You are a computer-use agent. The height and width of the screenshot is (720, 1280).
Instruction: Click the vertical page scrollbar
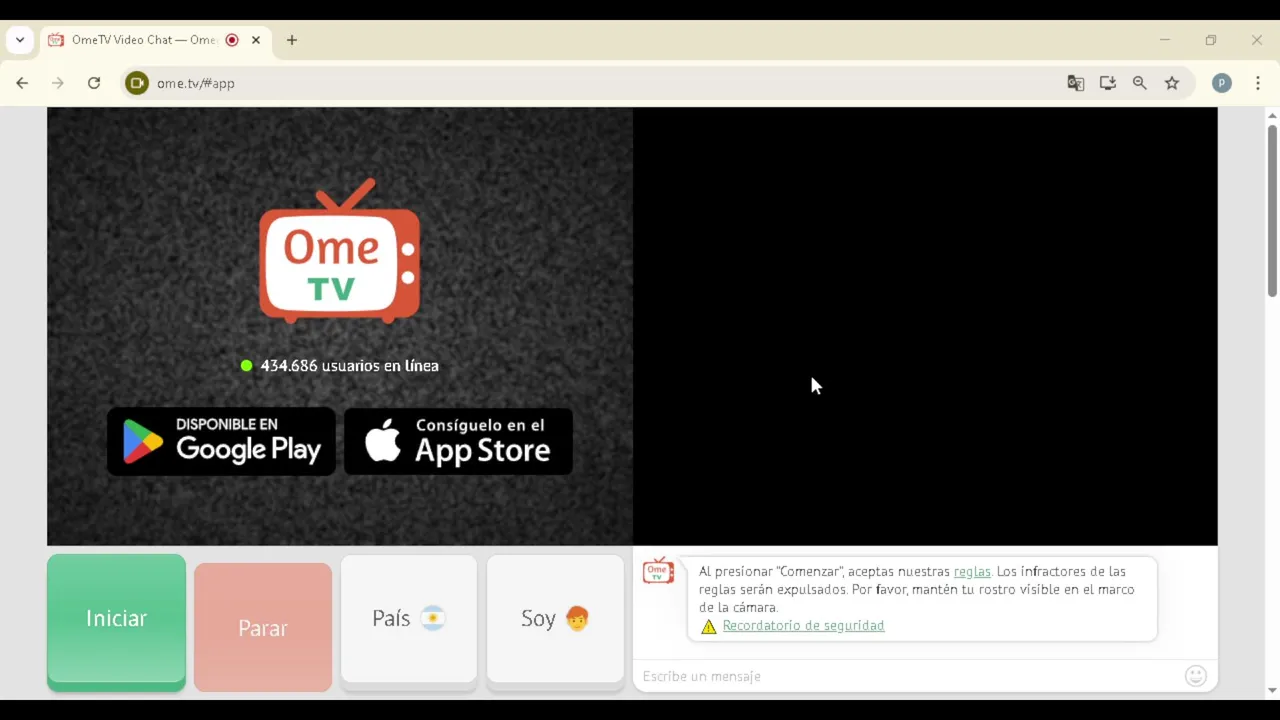(1272, 210)
